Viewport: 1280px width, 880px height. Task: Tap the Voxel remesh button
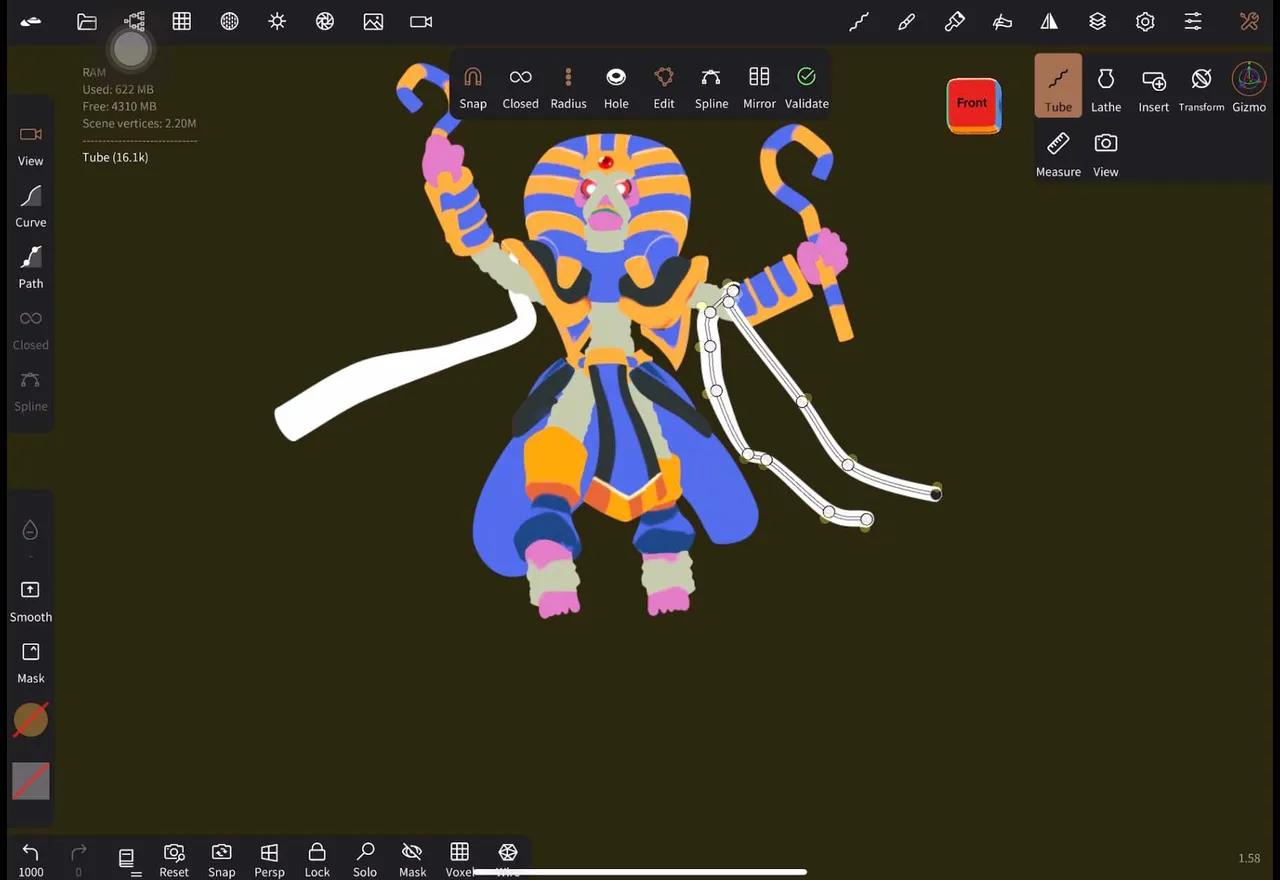click(x=459, y=858)
